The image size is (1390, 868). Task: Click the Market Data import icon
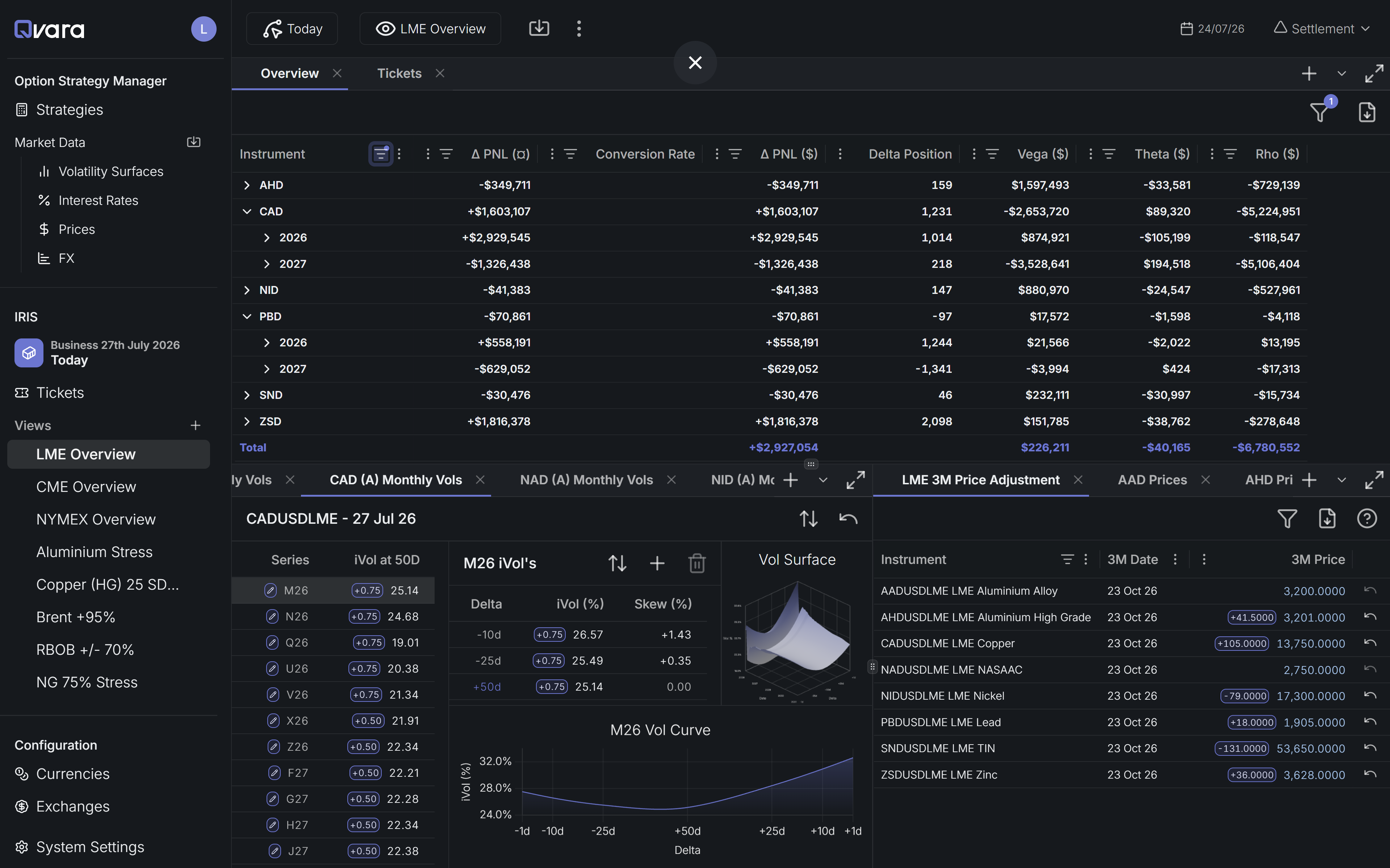click(193, 142)
